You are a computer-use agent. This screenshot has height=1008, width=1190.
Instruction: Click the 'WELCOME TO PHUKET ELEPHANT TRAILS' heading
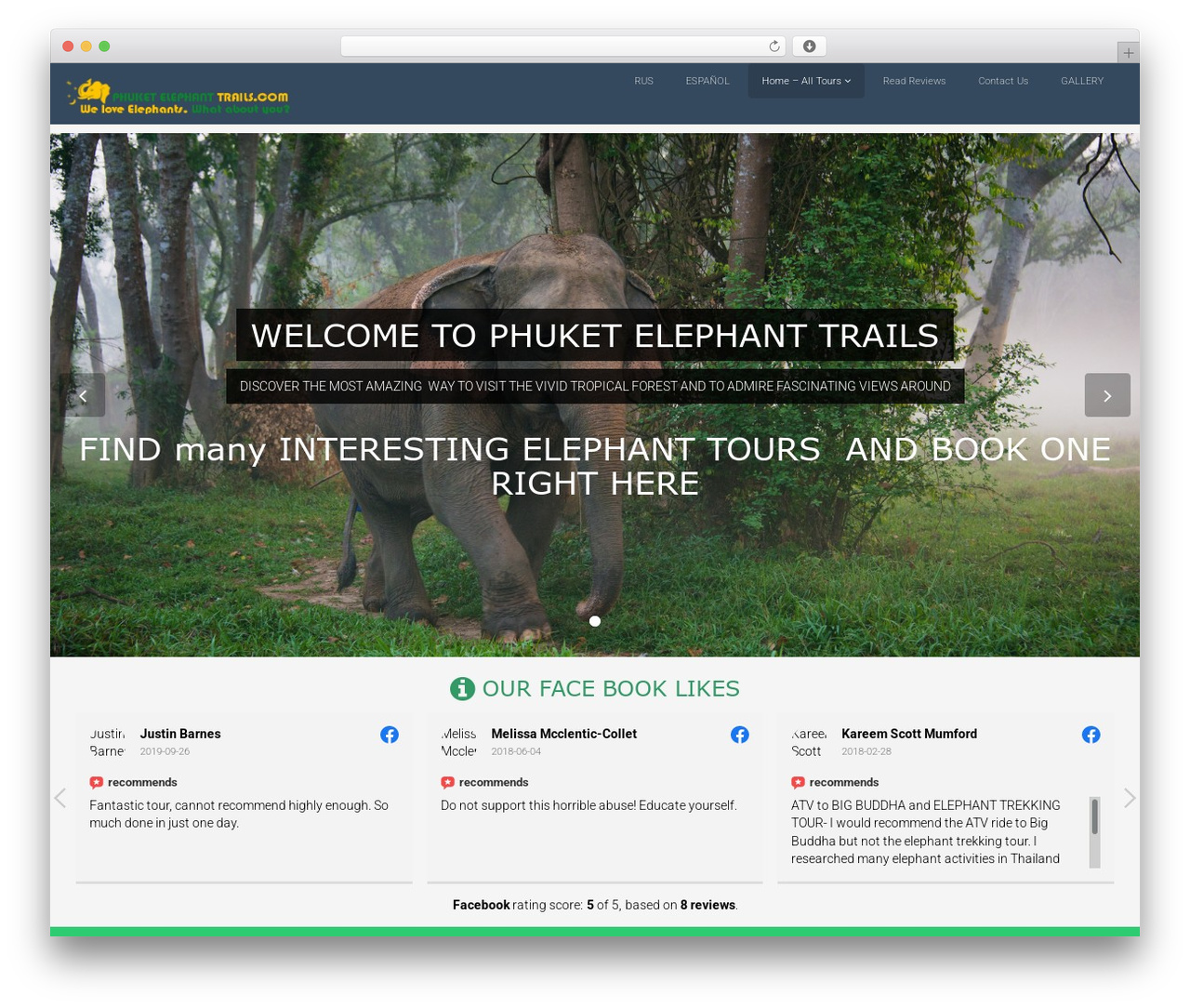(x=595, y=335)
